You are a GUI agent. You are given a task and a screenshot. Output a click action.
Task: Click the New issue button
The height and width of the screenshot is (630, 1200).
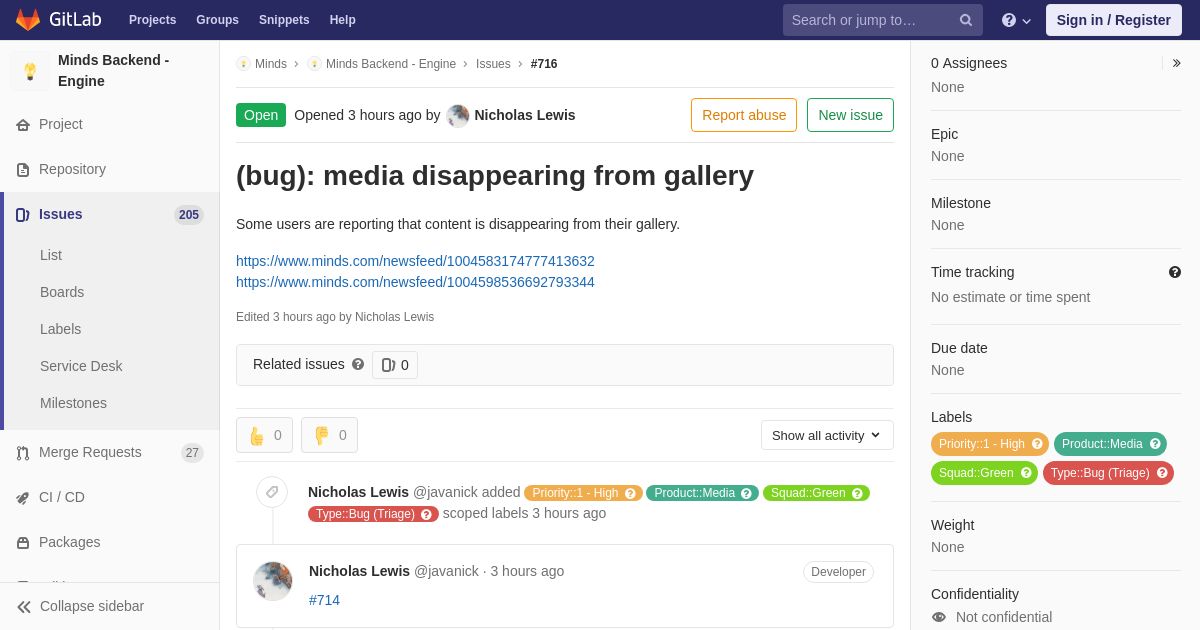pos(850,115)
